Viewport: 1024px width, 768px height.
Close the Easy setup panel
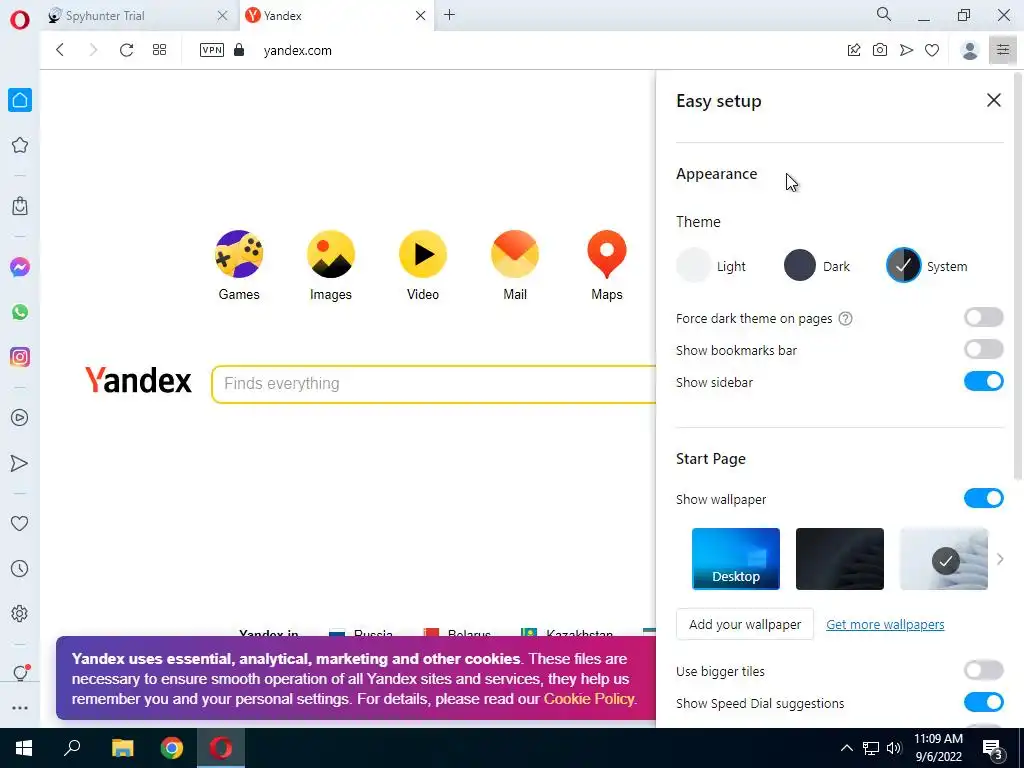coord(993,100)
